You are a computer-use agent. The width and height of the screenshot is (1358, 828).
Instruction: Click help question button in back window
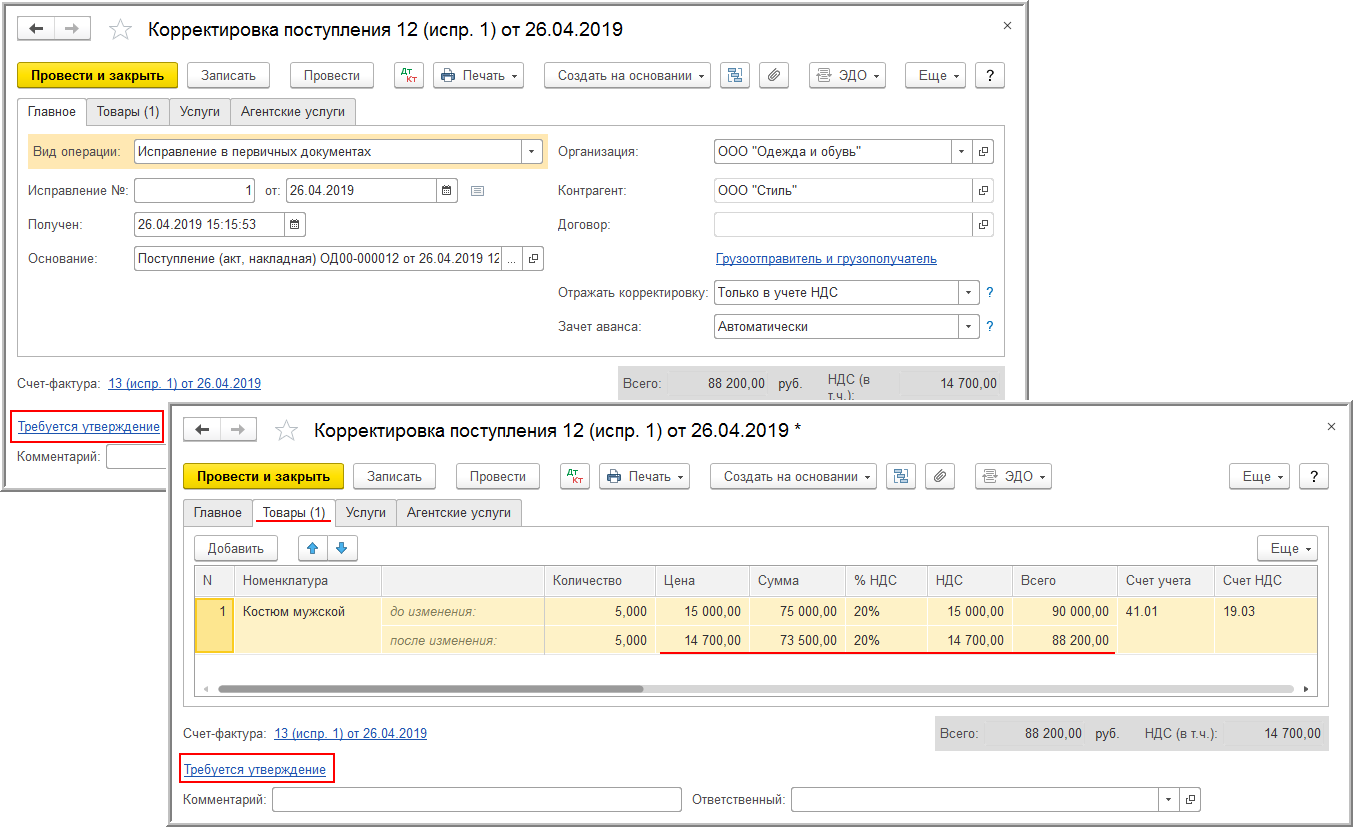tap(989, 75)
